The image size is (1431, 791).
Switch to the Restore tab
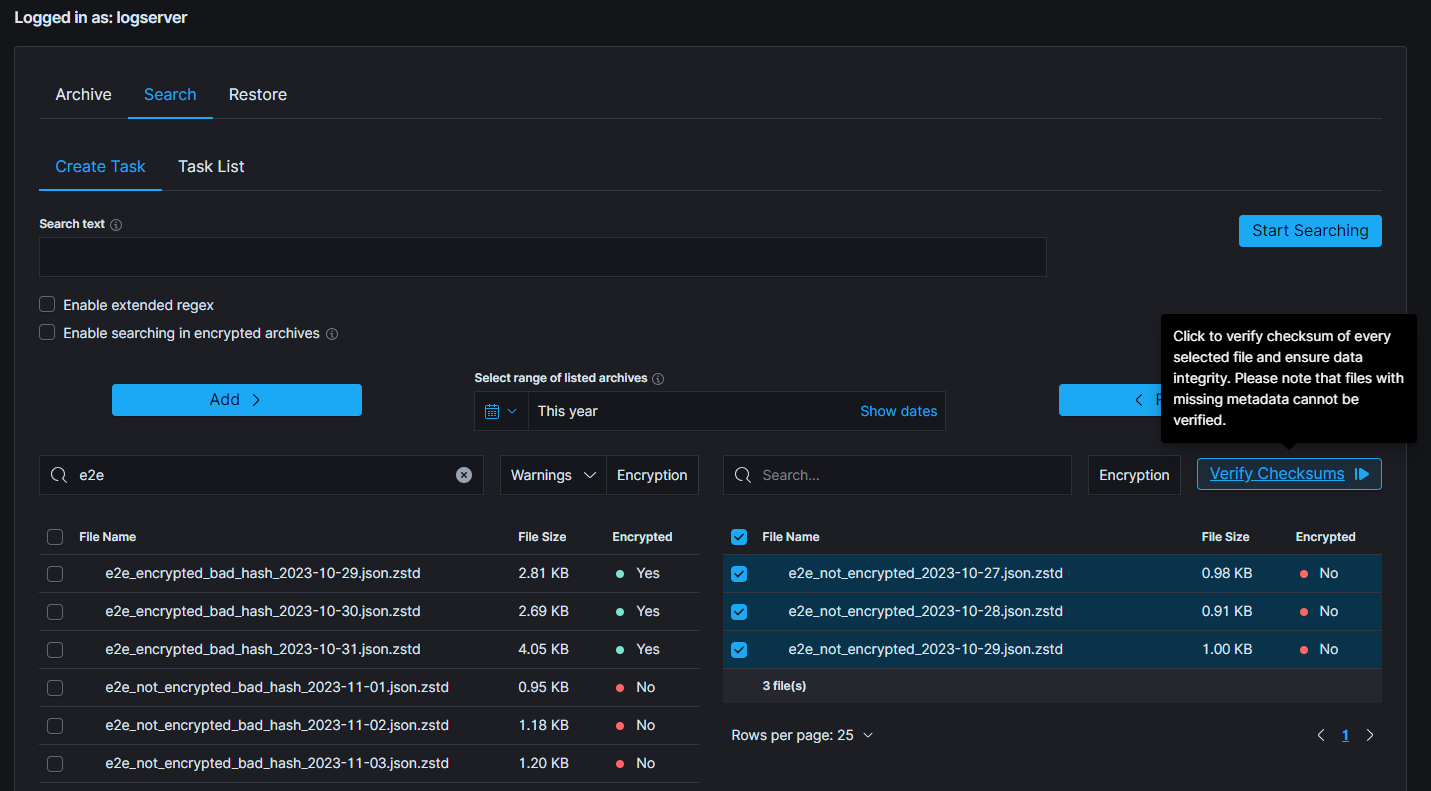(x=258, y=95)
